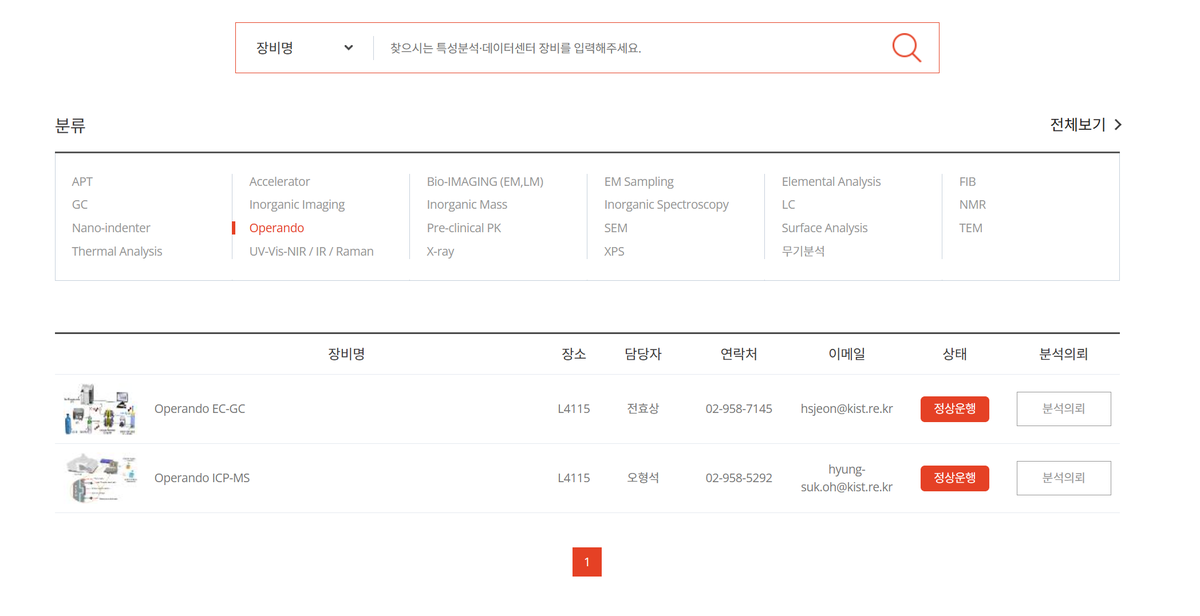Select the Operando category

pyautogui.click(x=277, y=228)
